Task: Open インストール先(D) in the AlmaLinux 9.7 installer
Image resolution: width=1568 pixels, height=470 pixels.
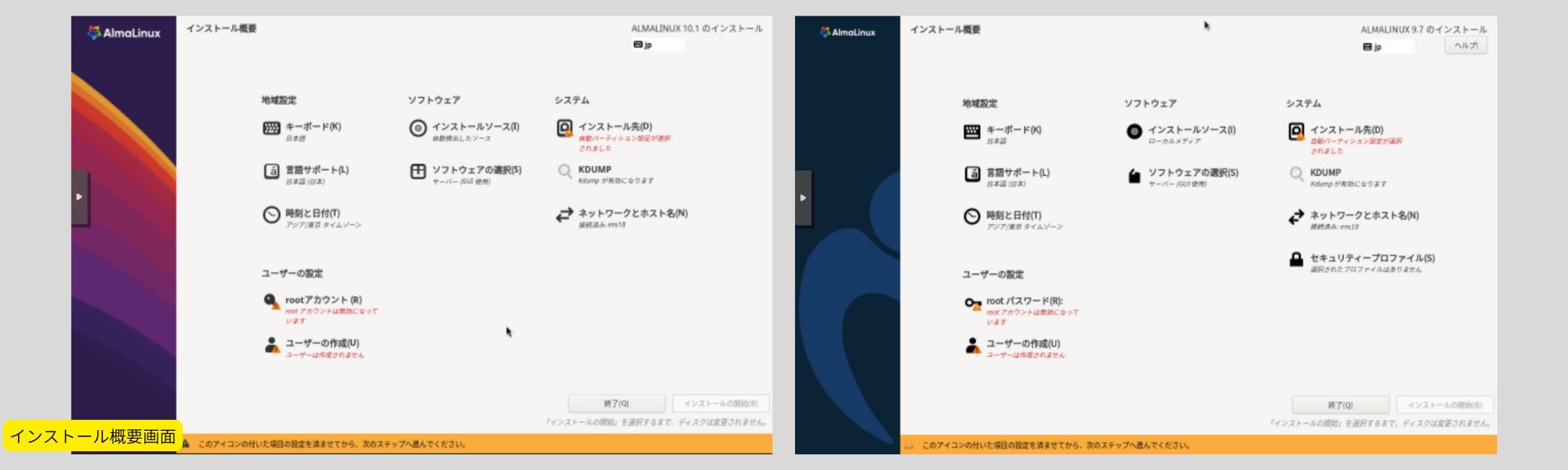Action: coord(1345,139)
